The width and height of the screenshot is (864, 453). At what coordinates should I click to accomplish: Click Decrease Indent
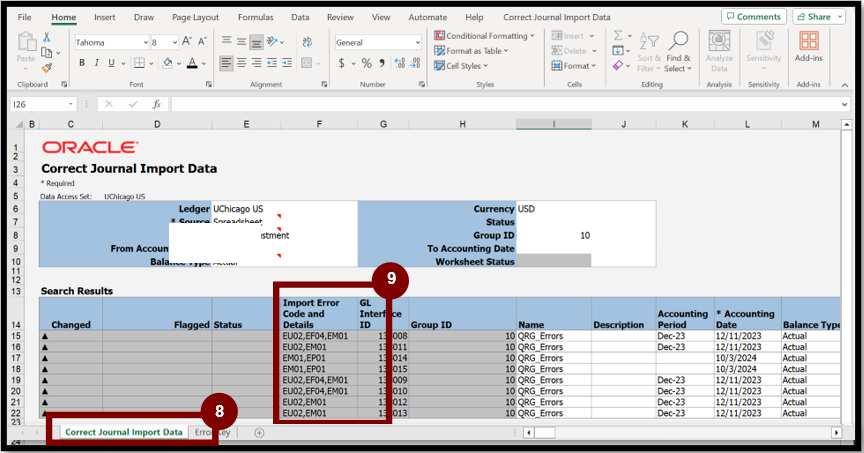pos(272,63)
